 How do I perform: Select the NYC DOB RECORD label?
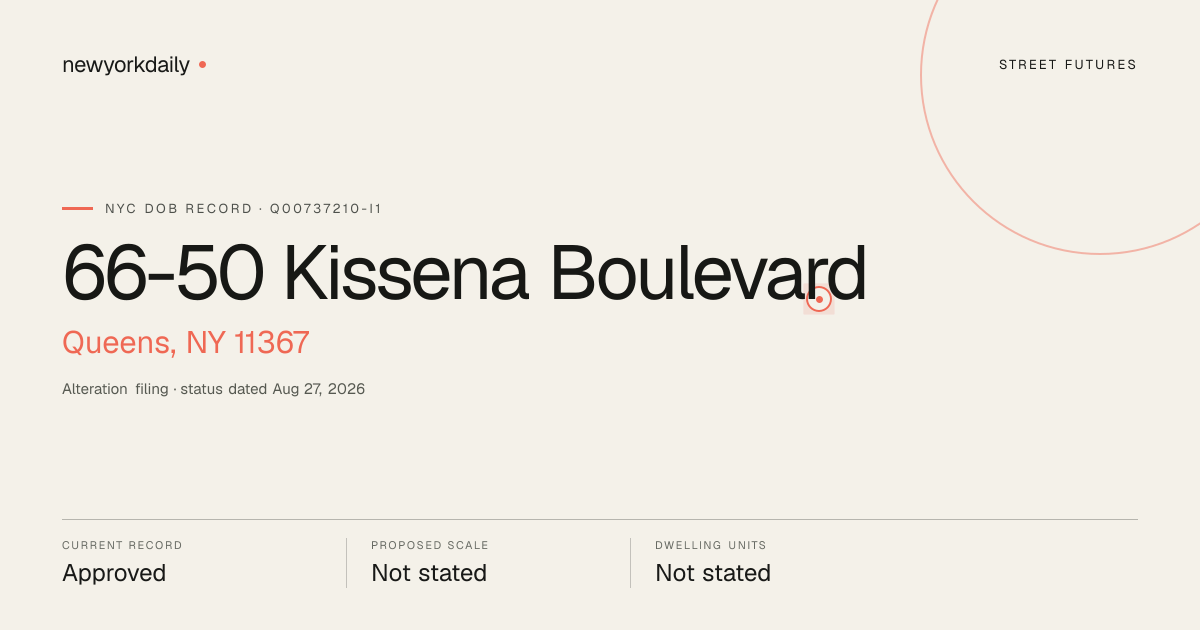point(179,209)
